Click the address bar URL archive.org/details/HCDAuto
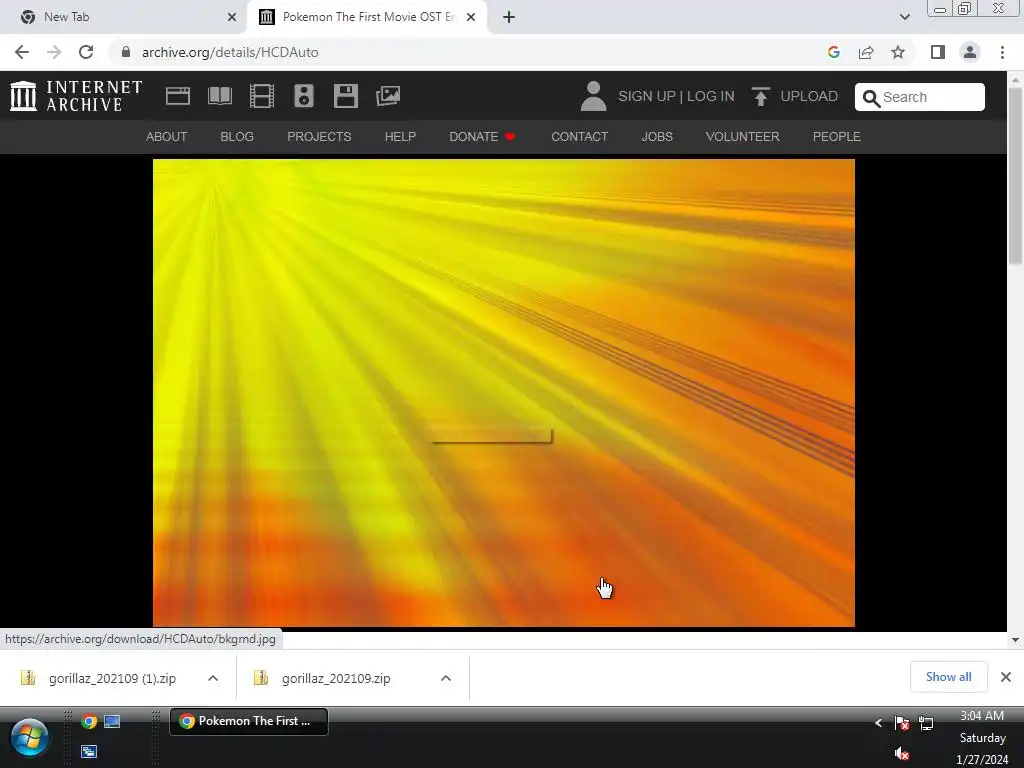Image resolution: width=1024 pixels, height=768 pixels. click(230, 52)
